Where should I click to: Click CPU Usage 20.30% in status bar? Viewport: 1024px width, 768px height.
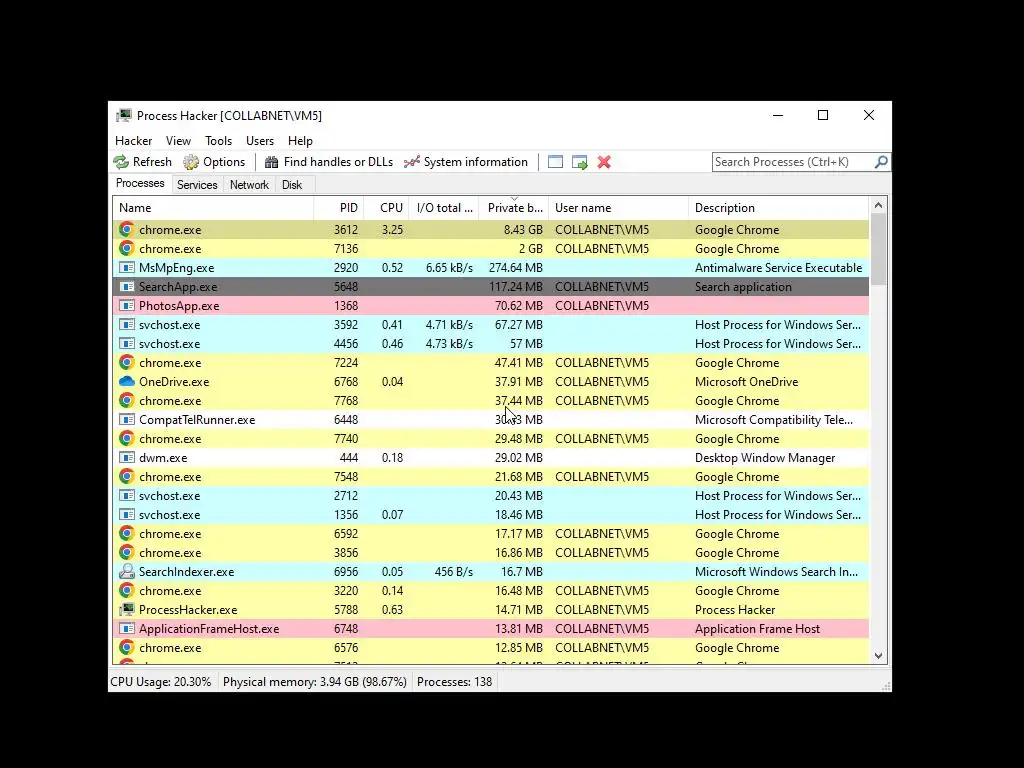pos(161,682)
